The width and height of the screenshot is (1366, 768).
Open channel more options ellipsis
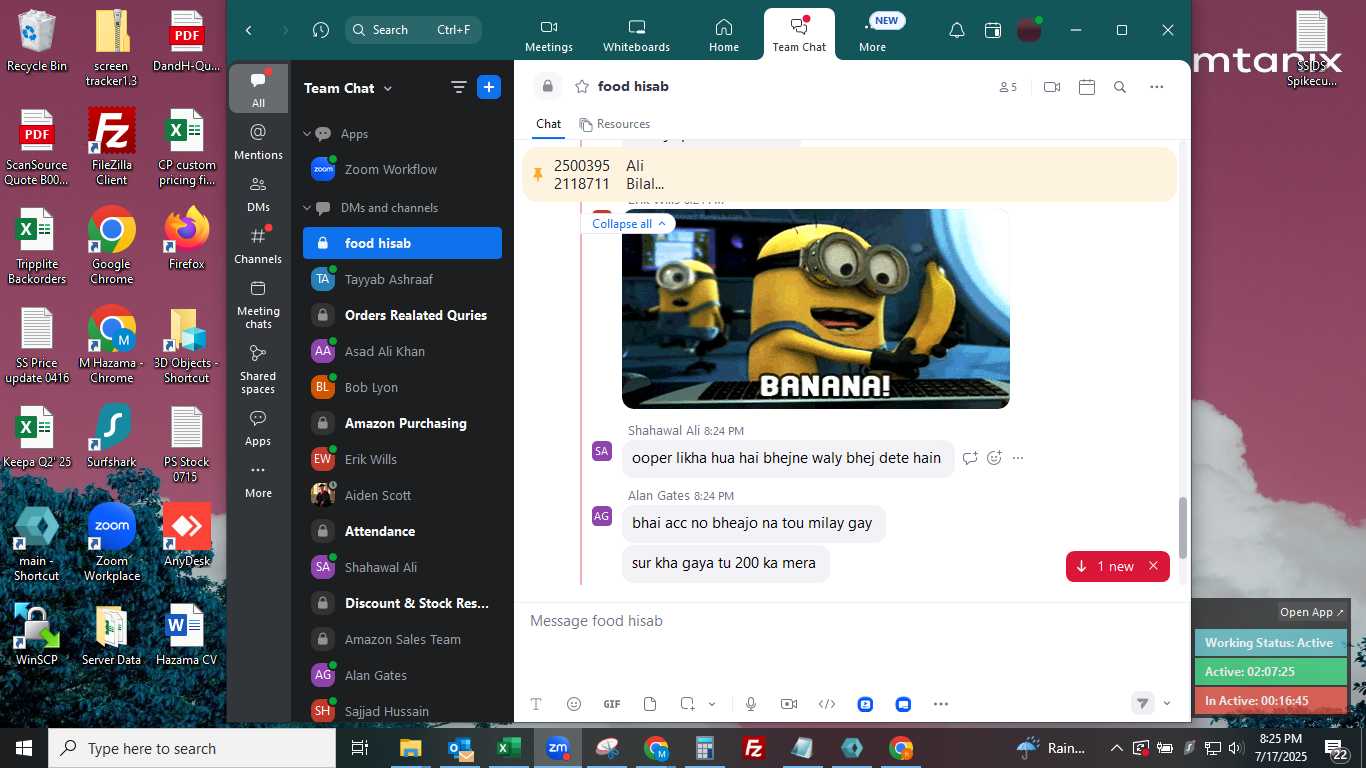(x=1157, y=87)
